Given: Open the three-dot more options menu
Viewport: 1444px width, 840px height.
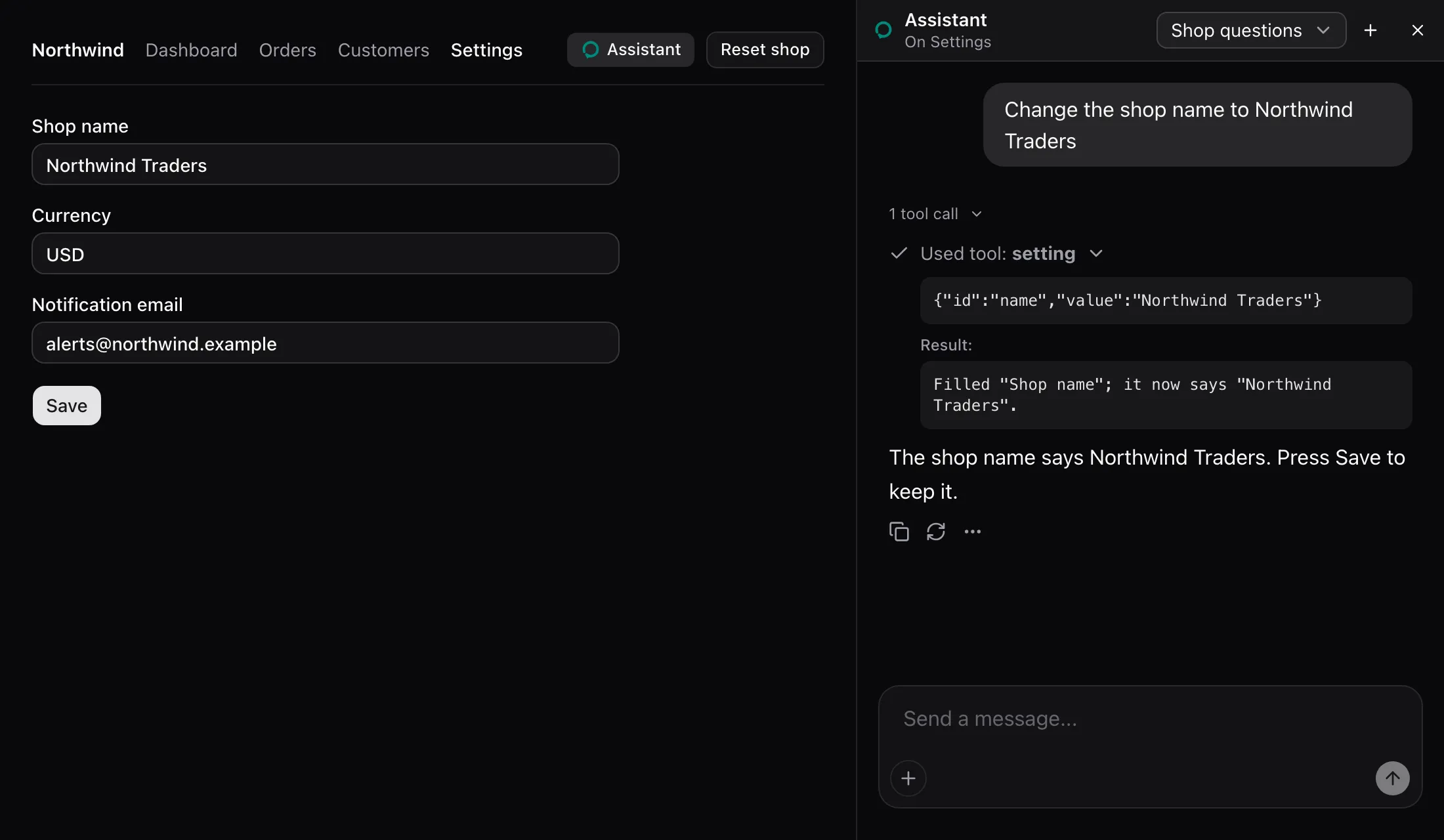Looking at the screenshot, I should click(x=972, y=532).
